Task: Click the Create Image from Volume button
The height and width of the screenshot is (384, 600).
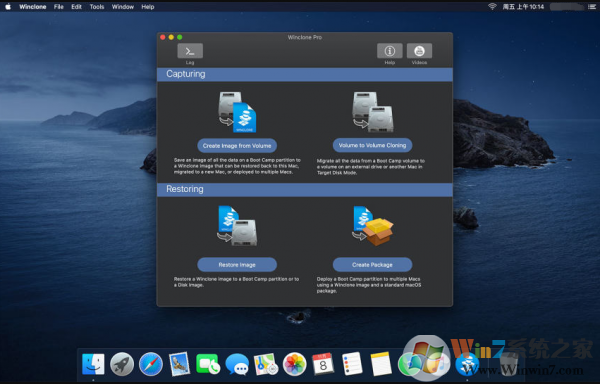Action: pyautogui.click(x=237, y=146)
